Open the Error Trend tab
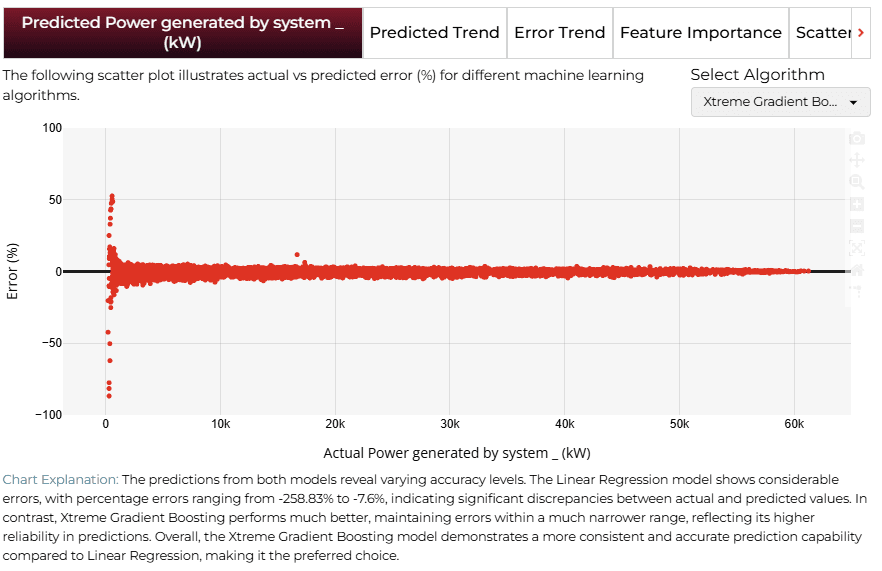The width and height of the screenshot is (882, 571). 560,33
